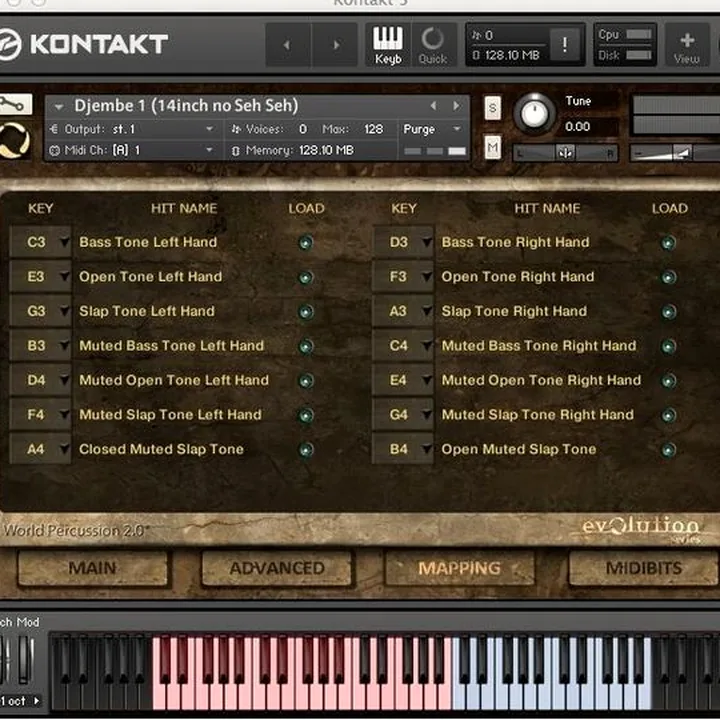Toggle load for Slap Tone Right Hand
Screen dimensions: 720x720
coord(668,312)
